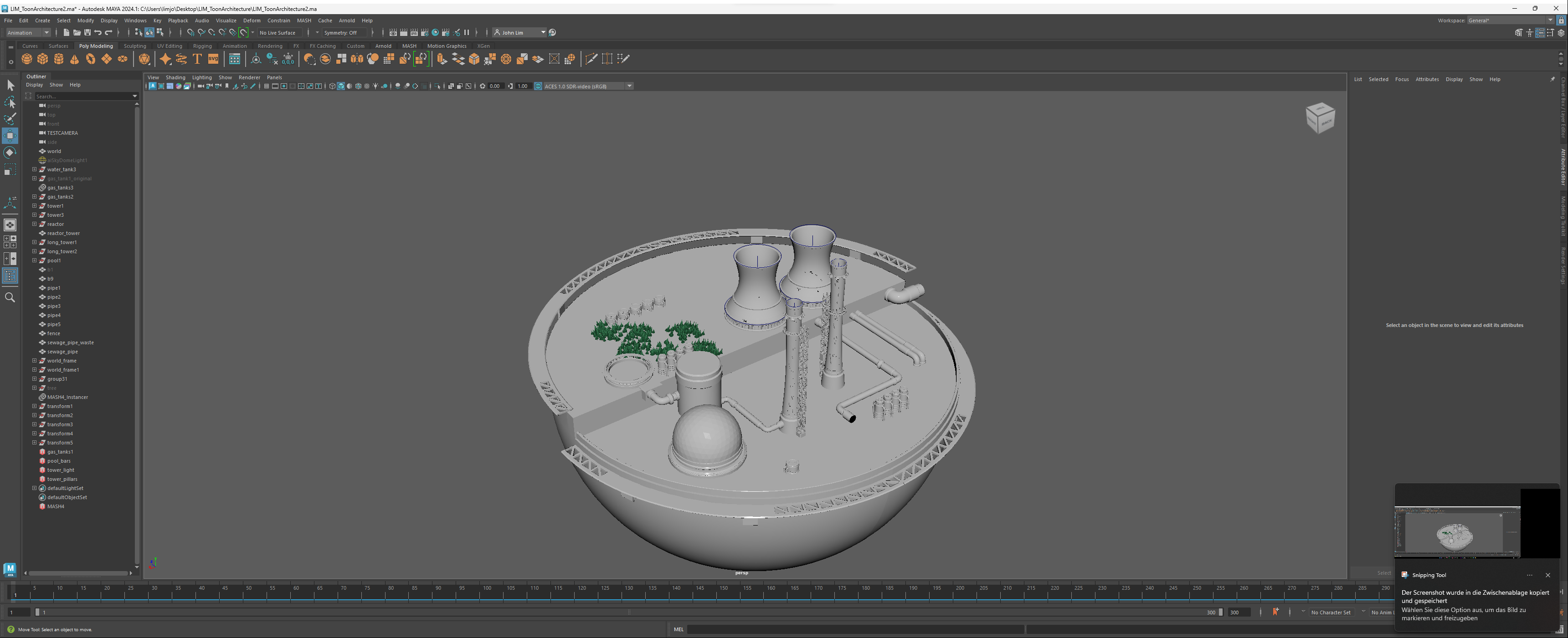1568x638 pixels.
Task: Create a polygon torus from the shelf
Action: 90,59
